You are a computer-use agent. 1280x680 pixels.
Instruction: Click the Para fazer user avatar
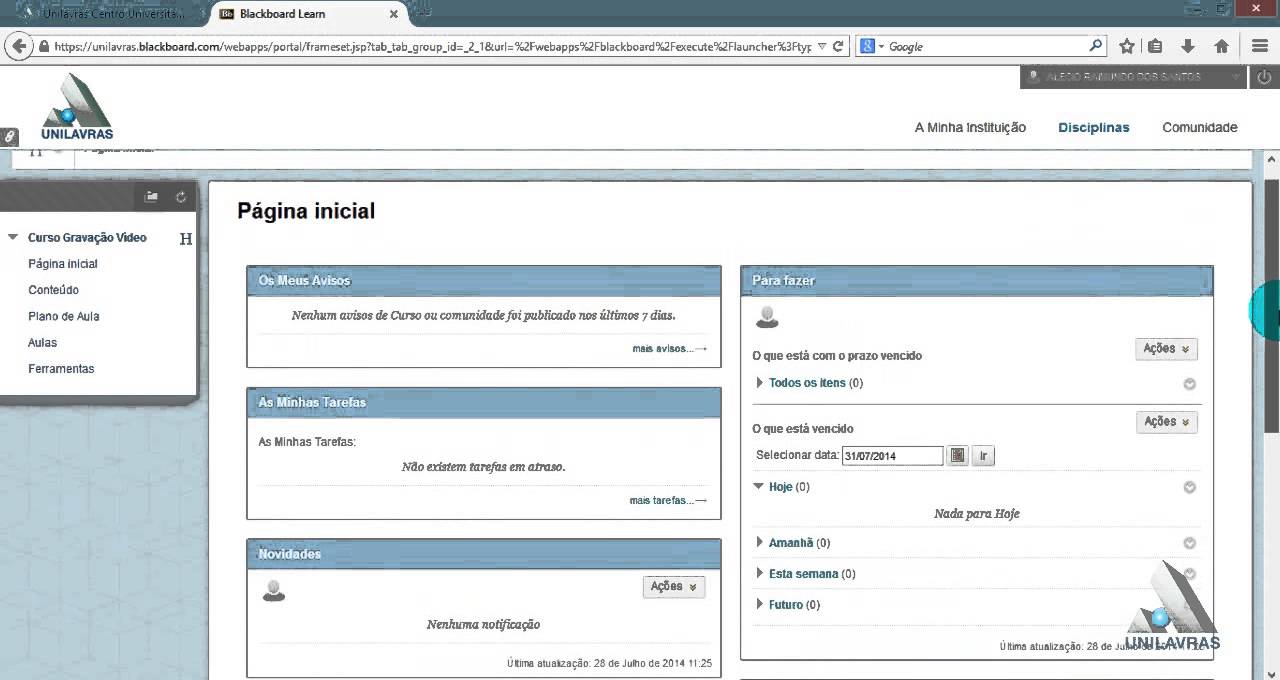pos(767,317)
